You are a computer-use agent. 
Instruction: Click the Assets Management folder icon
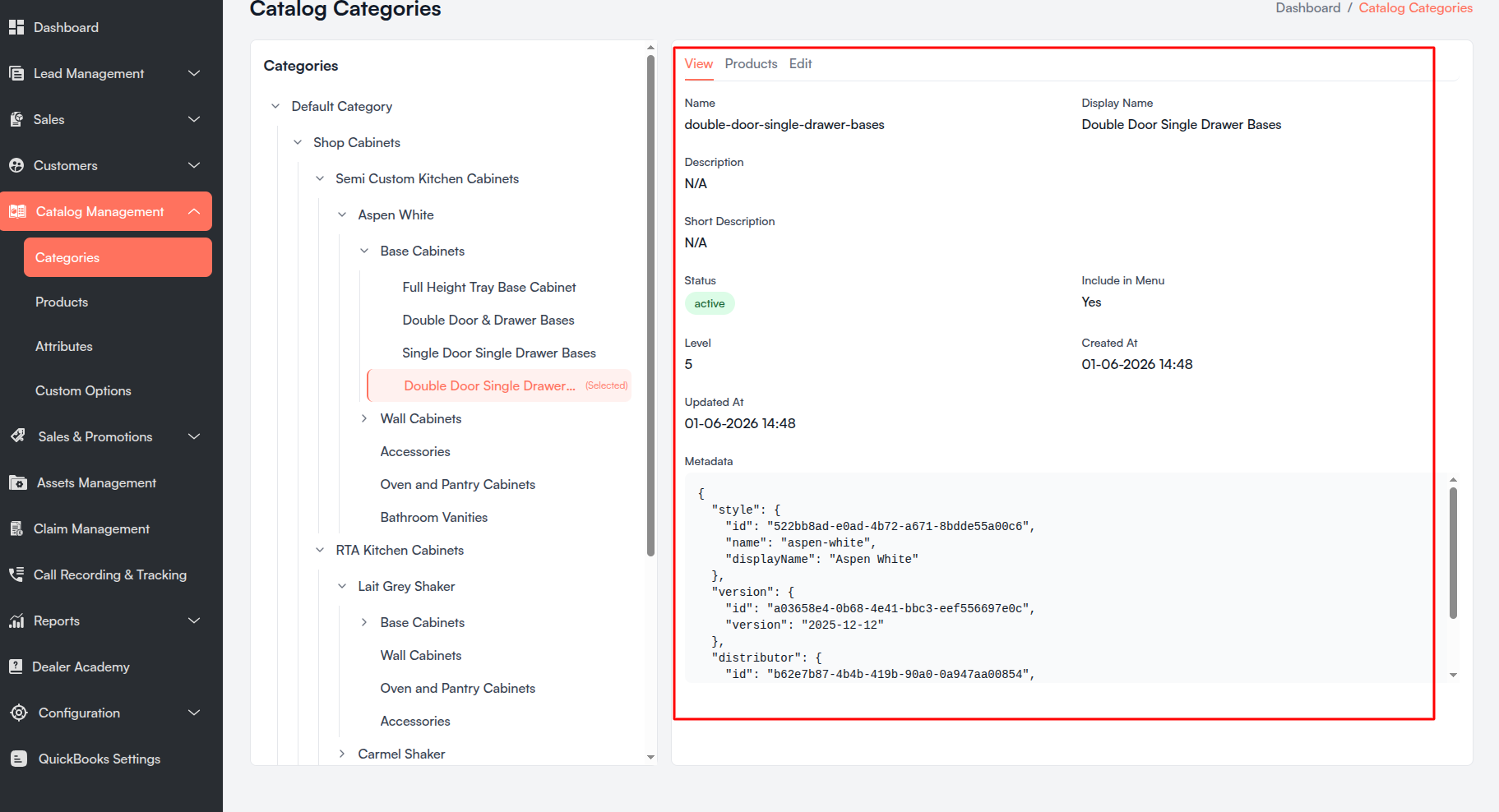point(18,482)
